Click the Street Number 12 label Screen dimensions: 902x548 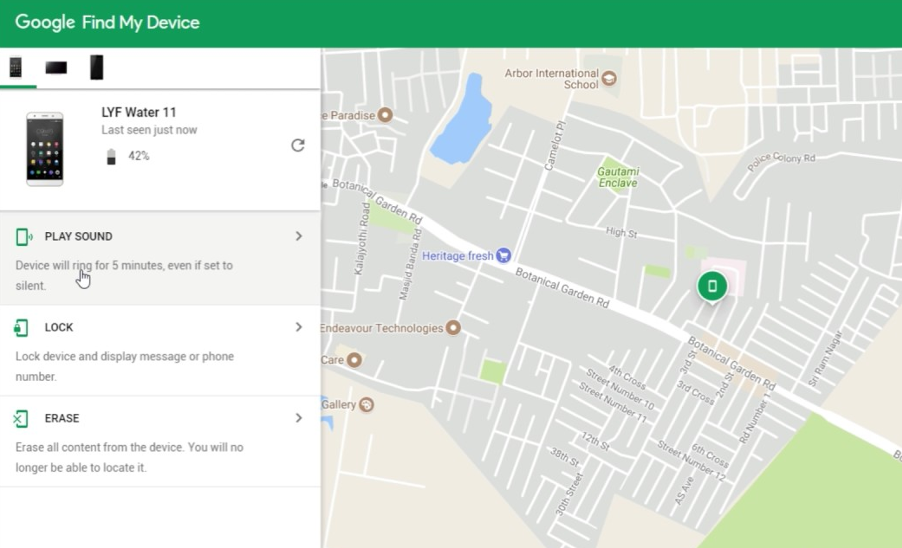click(691, 461)
